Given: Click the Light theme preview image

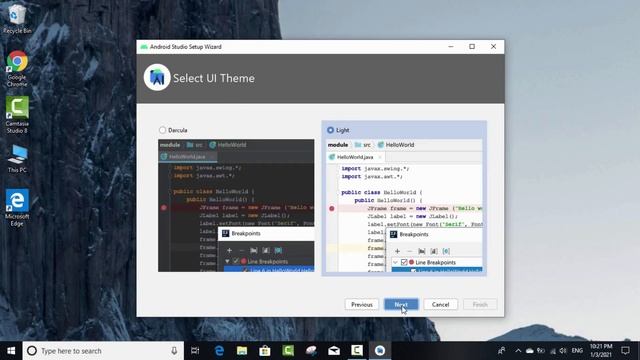Looking at the screenshot, I should 404,205.
